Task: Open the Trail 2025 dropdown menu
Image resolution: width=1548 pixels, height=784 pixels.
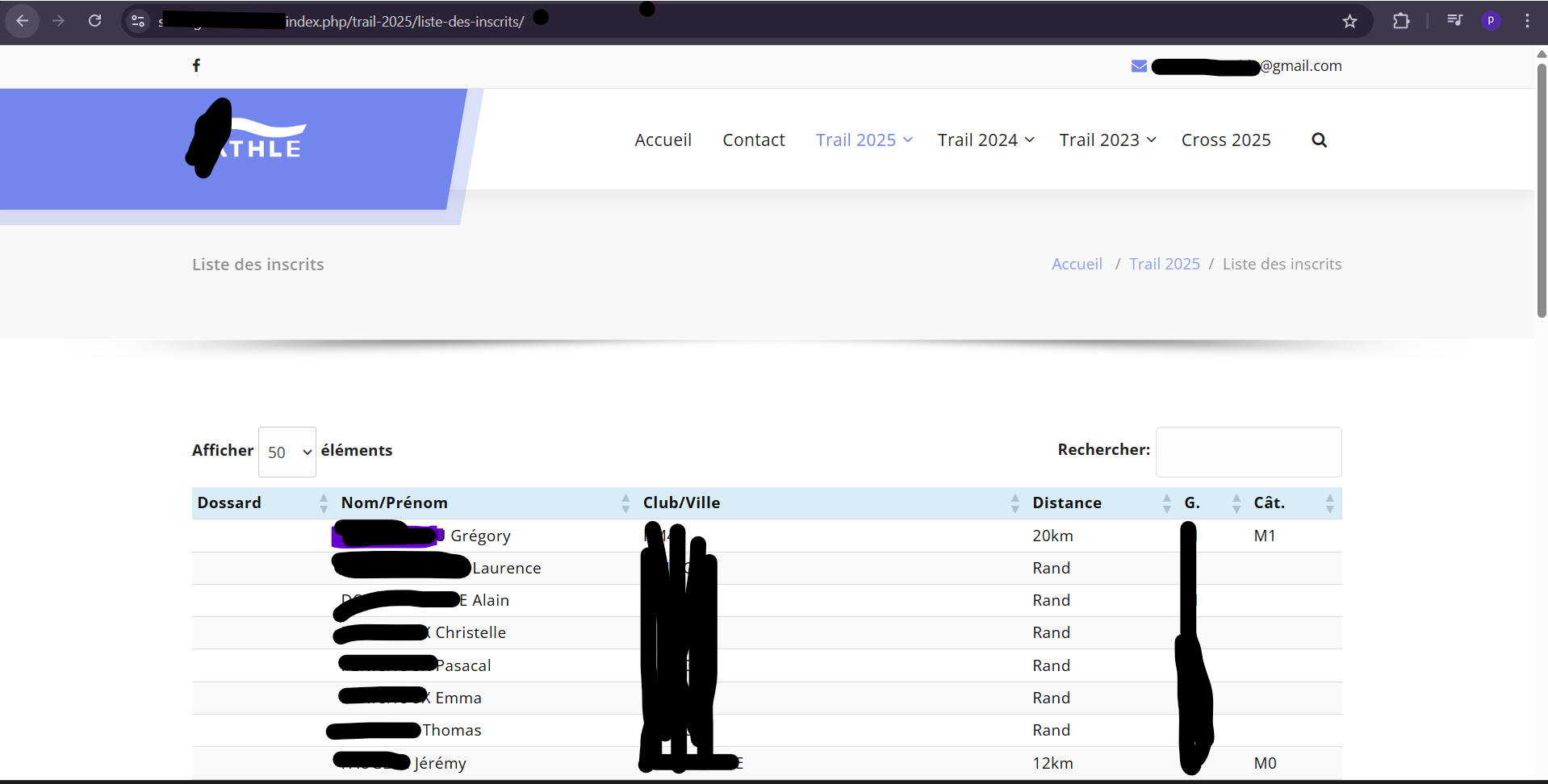Action: pos(863,140)
